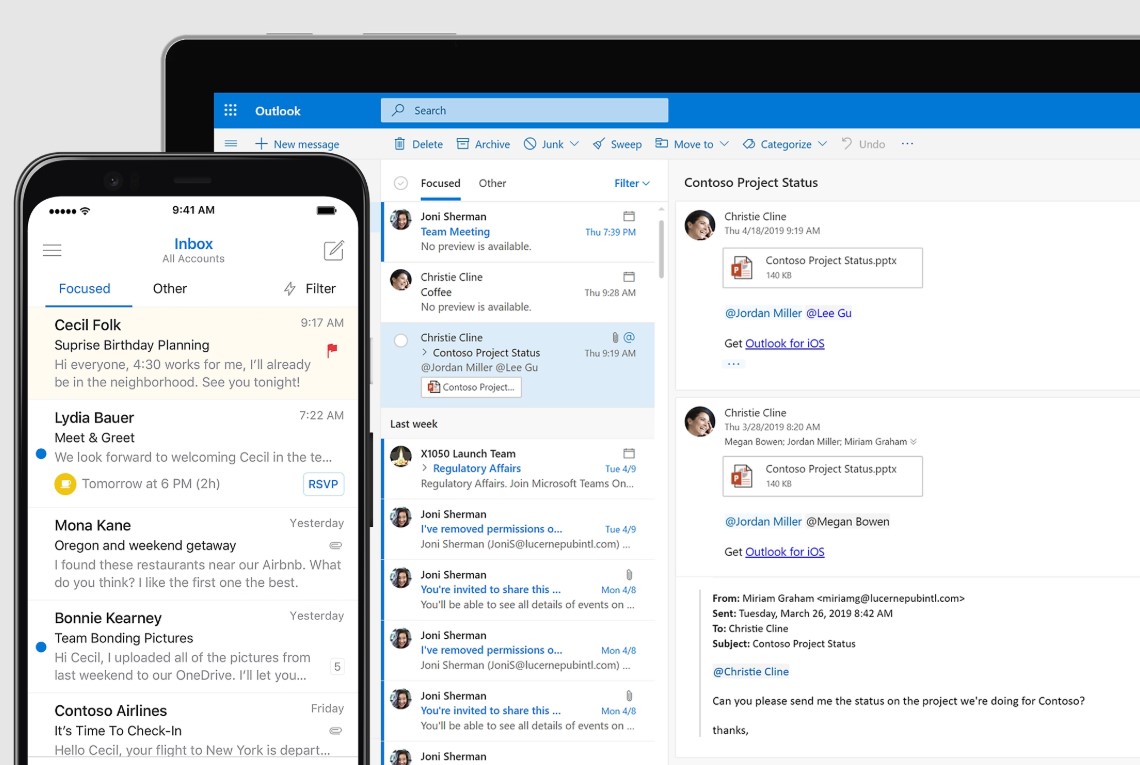The image size is (1140, 765).
Task: Click the Sweep broom icon
Action: 599,144
